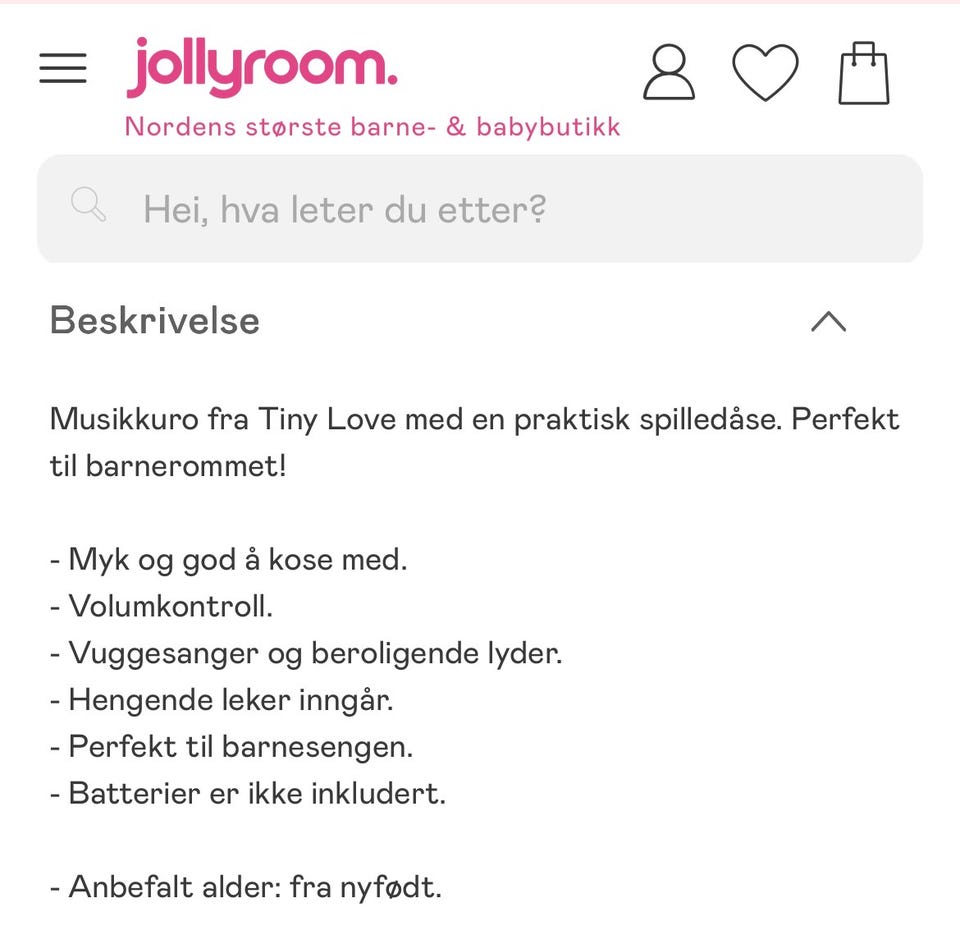Click the Hei, hva leter du etter placeholder

pos(344,209)
